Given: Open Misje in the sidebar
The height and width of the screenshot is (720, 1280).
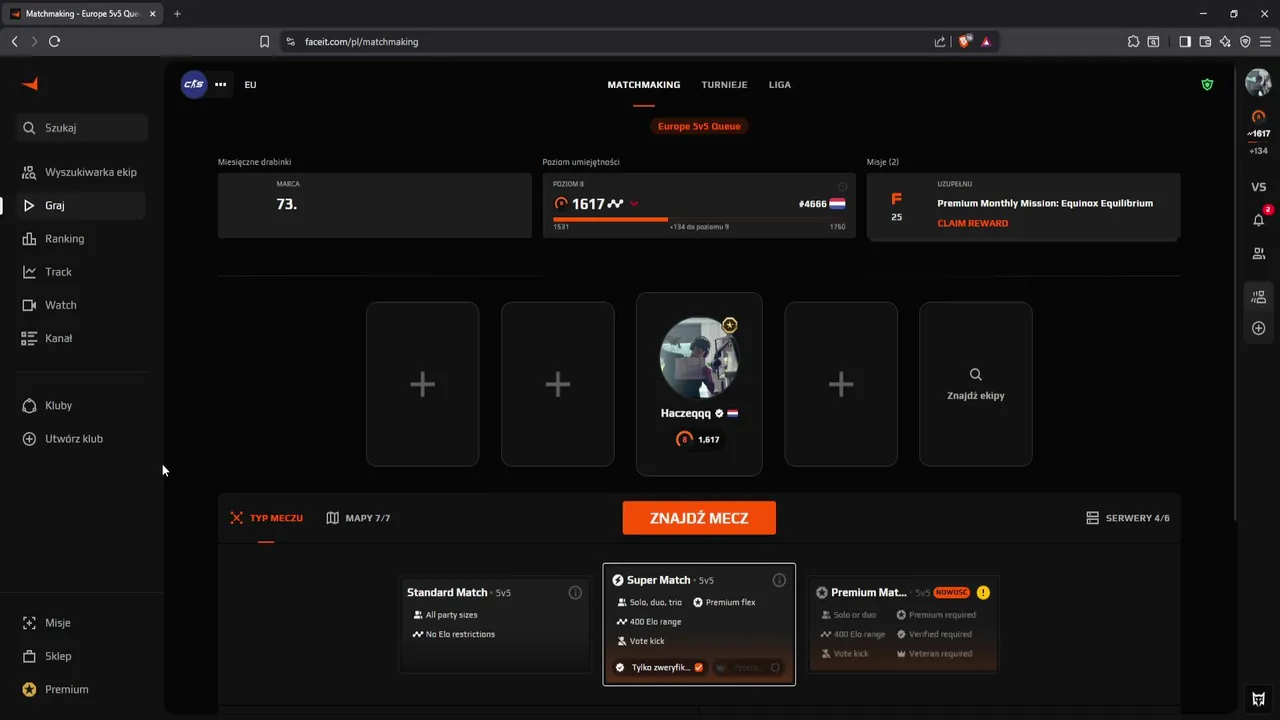Looking at the screenshot, I should point(80,623).
